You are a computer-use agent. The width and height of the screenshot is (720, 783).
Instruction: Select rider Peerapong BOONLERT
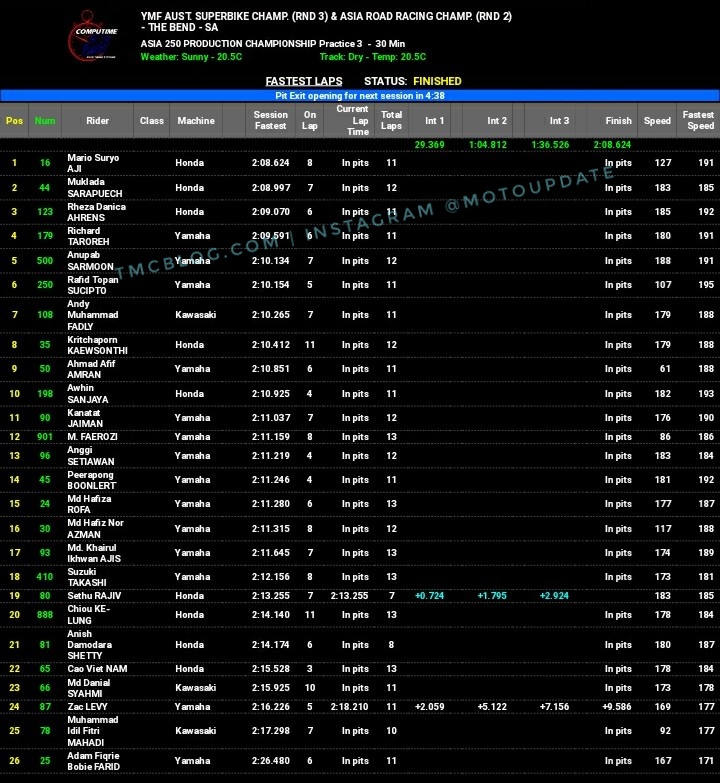pos(92,479)
